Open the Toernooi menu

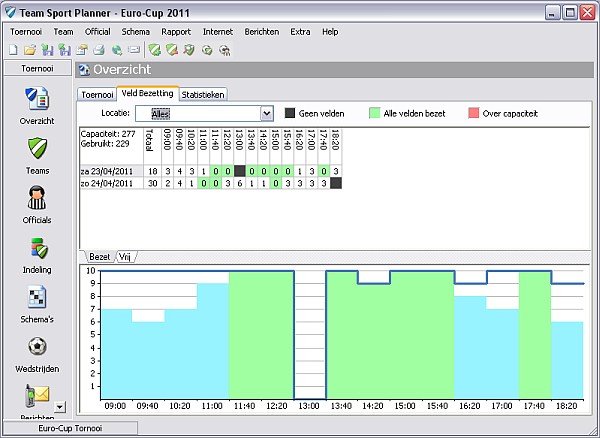coord(26,32)
